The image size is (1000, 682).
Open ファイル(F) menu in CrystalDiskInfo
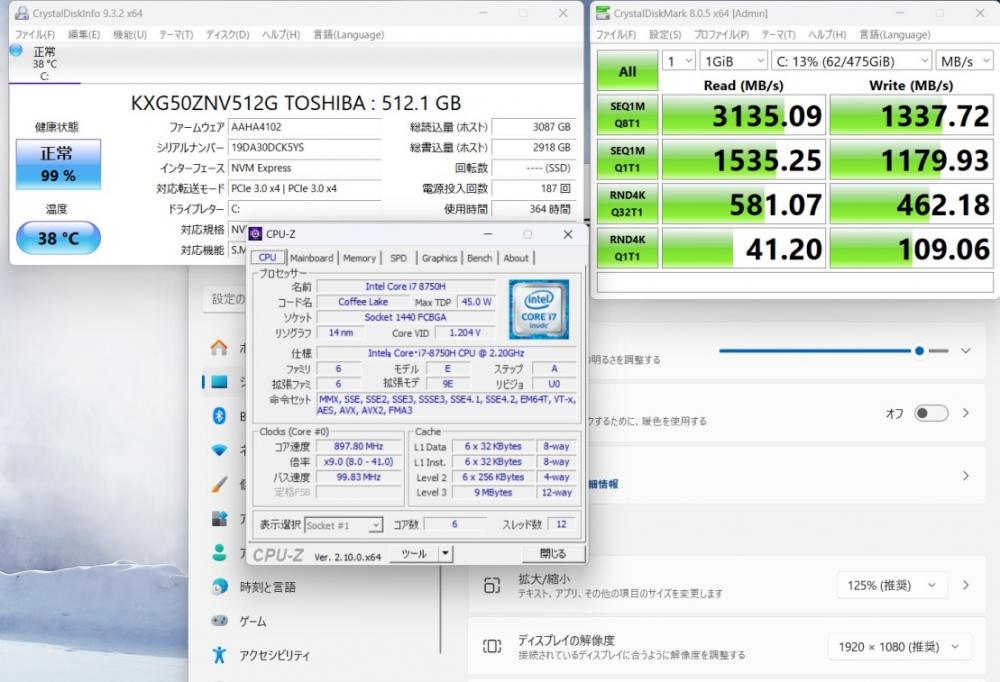(x=35, y=34)
